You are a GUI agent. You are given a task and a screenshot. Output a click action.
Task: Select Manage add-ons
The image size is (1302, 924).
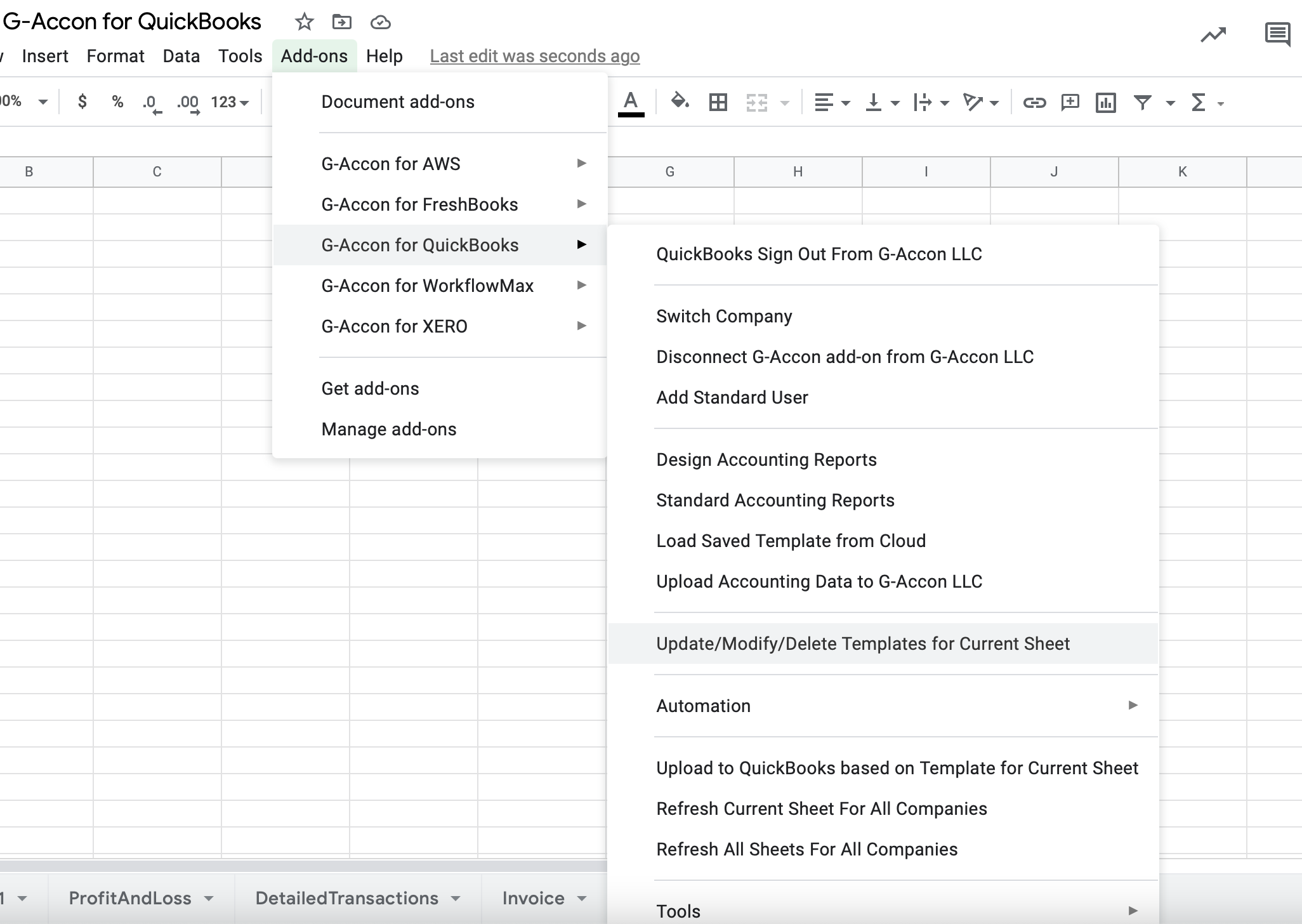point(440,429)
